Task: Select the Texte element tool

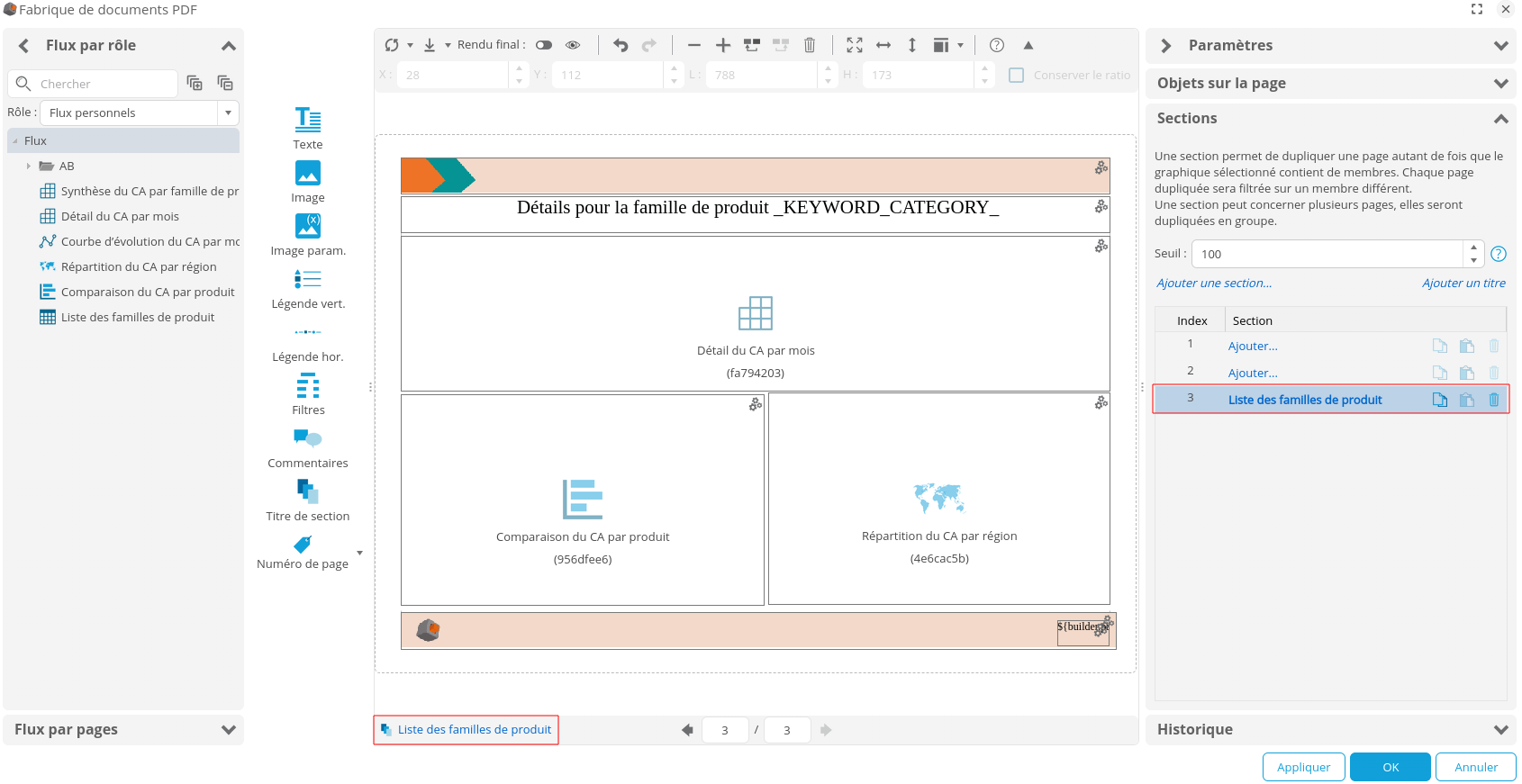Action: coord(308,128)
